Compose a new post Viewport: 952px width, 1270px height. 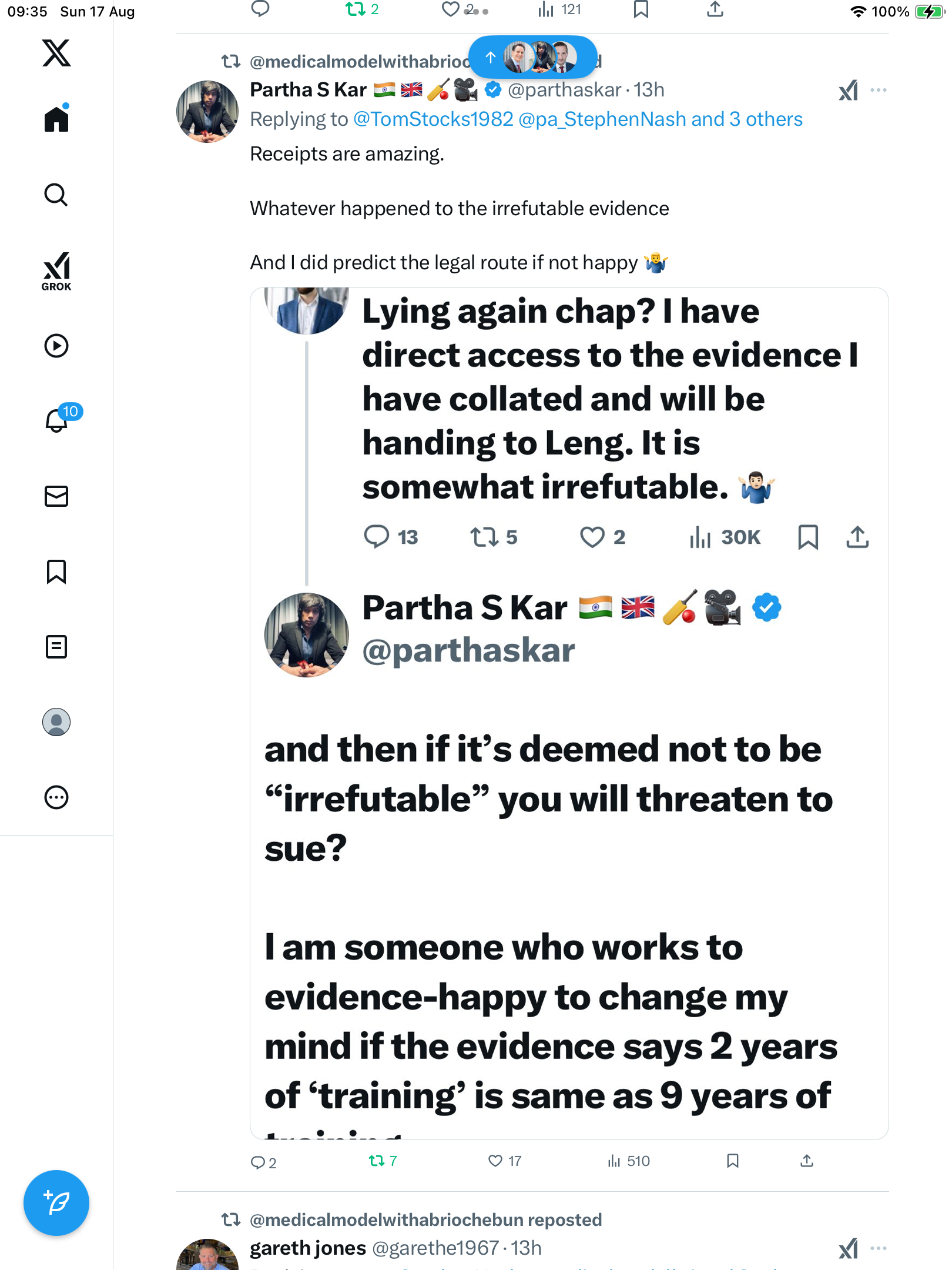click(x=56, y=1203)
